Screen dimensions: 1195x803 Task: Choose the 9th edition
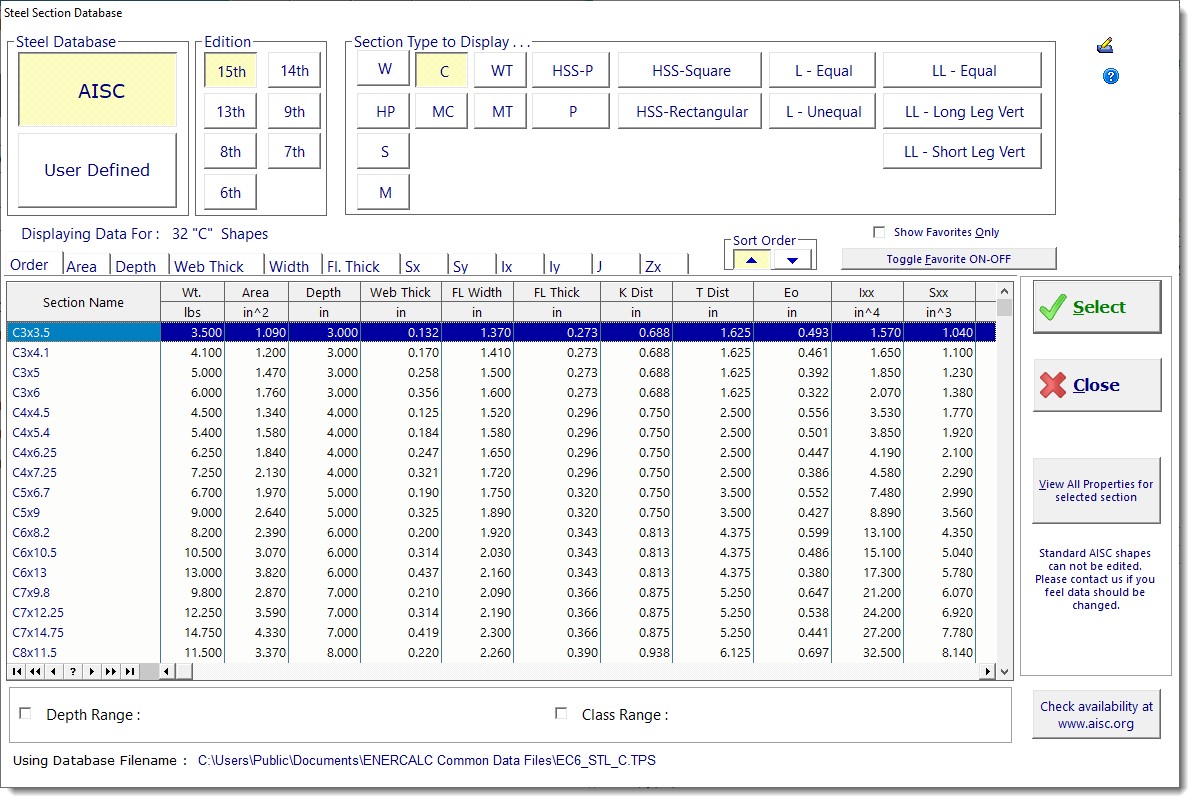coord(294,111)
